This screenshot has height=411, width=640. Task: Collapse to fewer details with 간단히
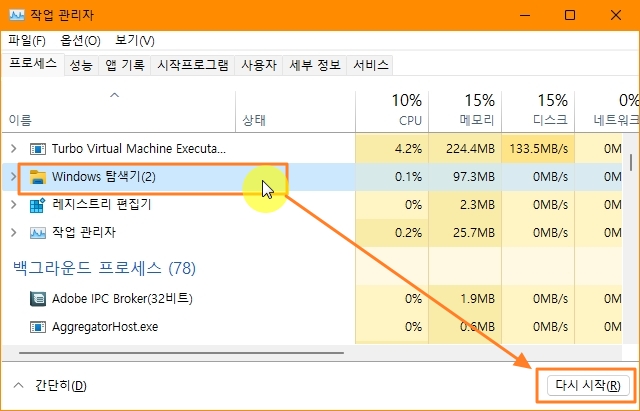50,386
